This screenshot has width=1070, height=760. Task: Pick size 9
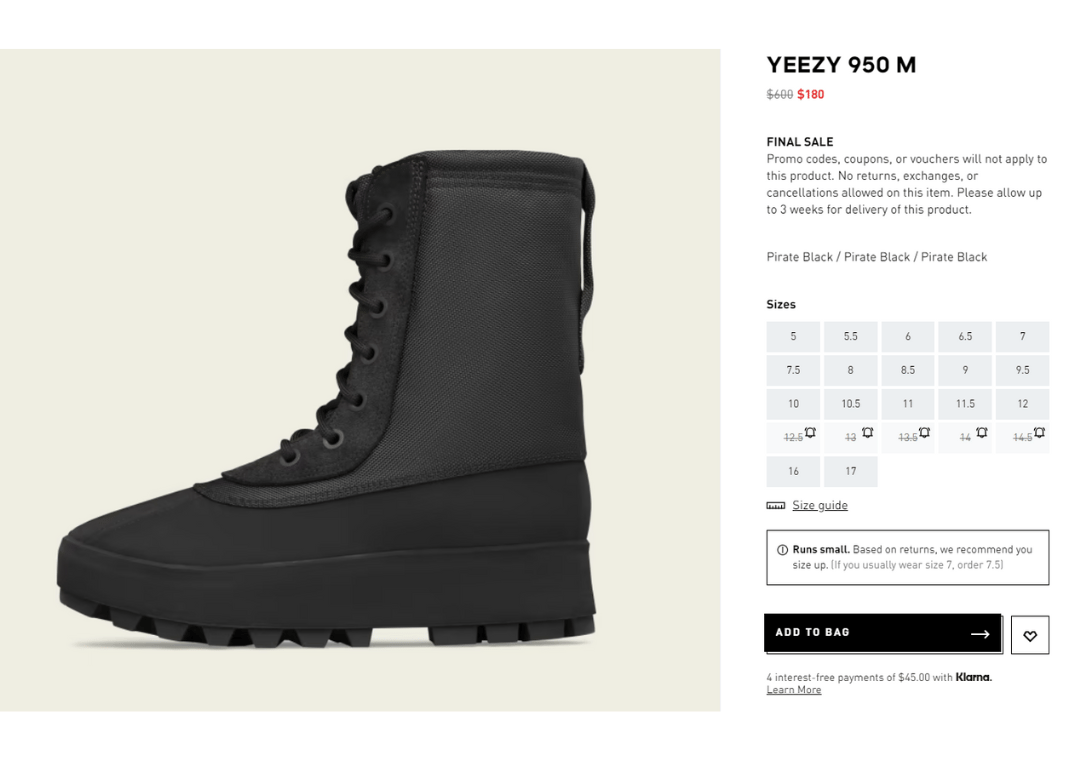pyautogui.click(x=965, y=370)
